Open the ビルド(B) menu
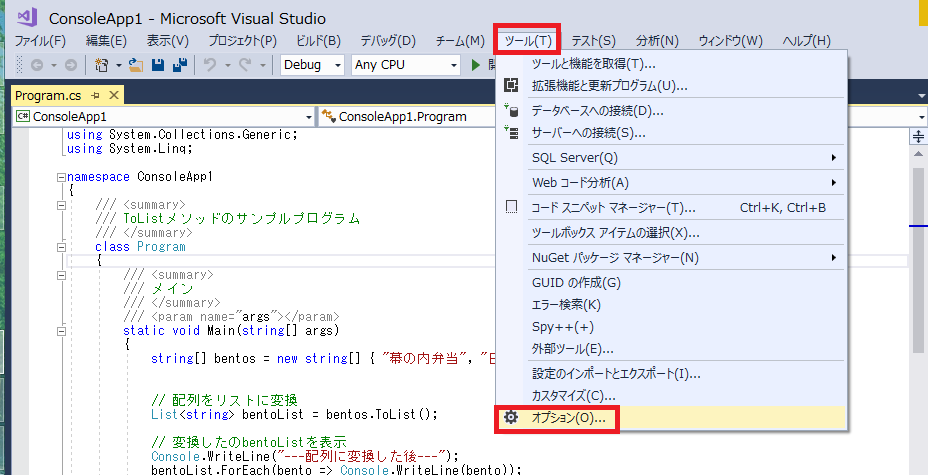928x475 pixels. (318, 41)
